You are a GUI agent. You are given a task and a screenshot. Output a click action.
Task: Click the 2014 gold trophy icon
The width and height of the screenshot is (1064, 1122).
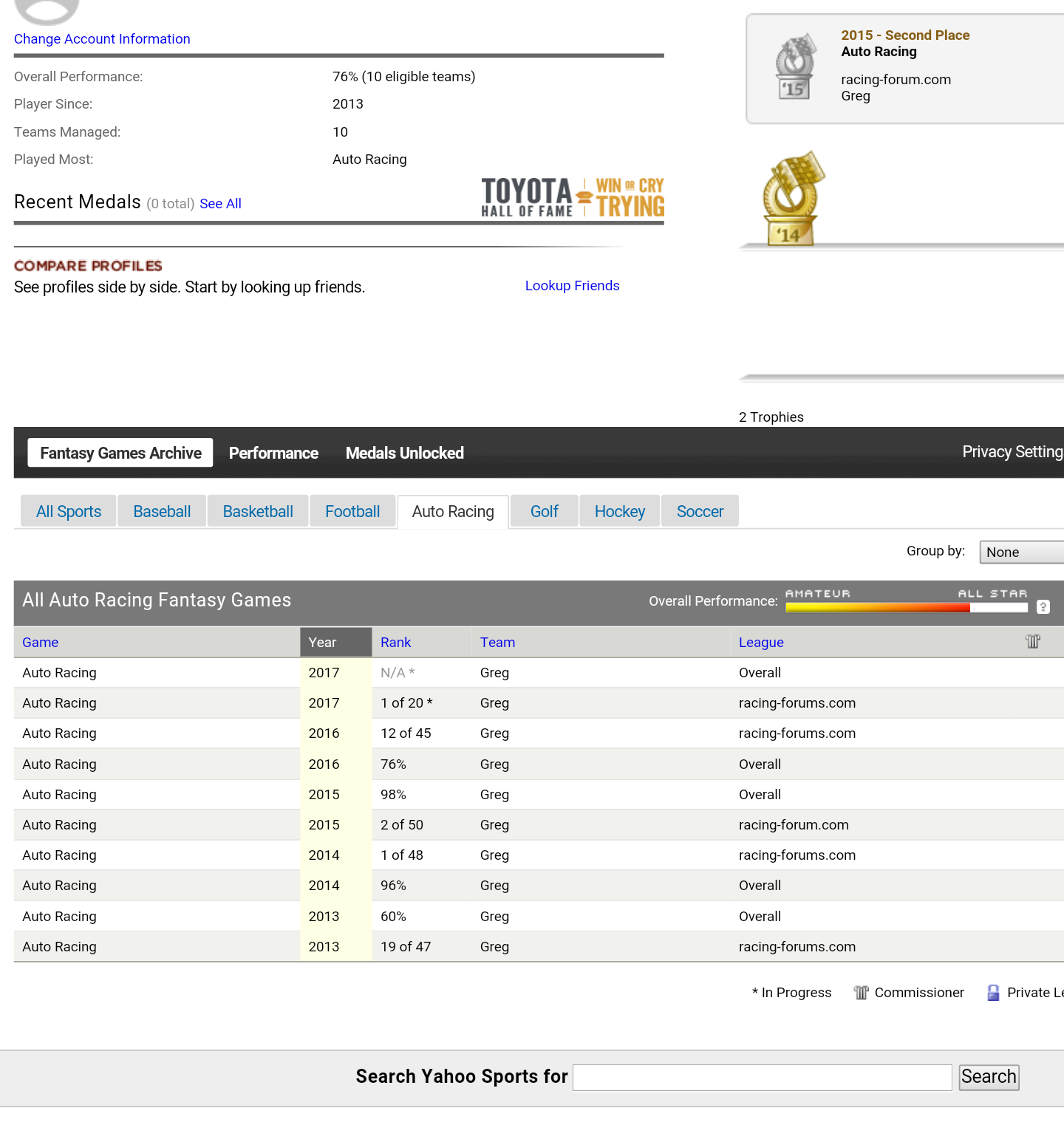[x=792, y=199]
